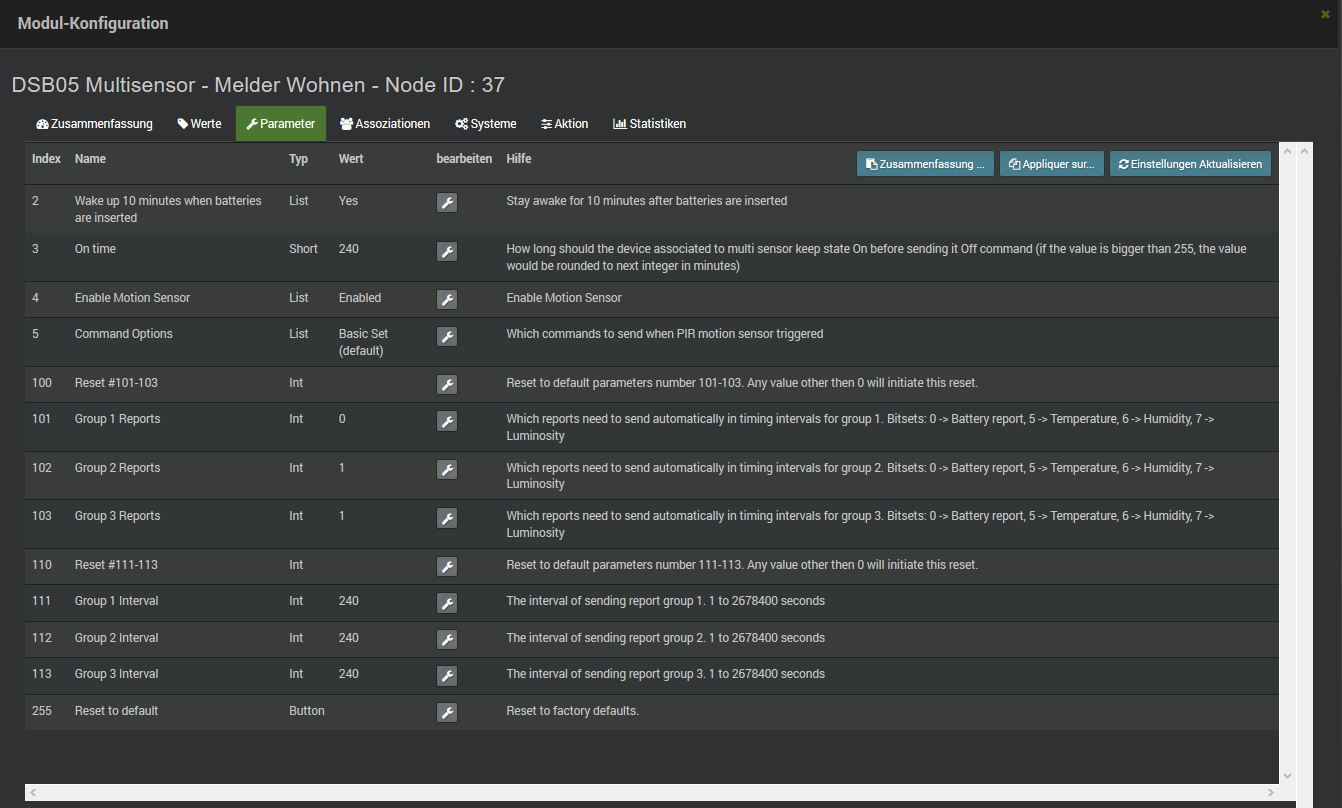Click 'Command Options' name cell

124,334
